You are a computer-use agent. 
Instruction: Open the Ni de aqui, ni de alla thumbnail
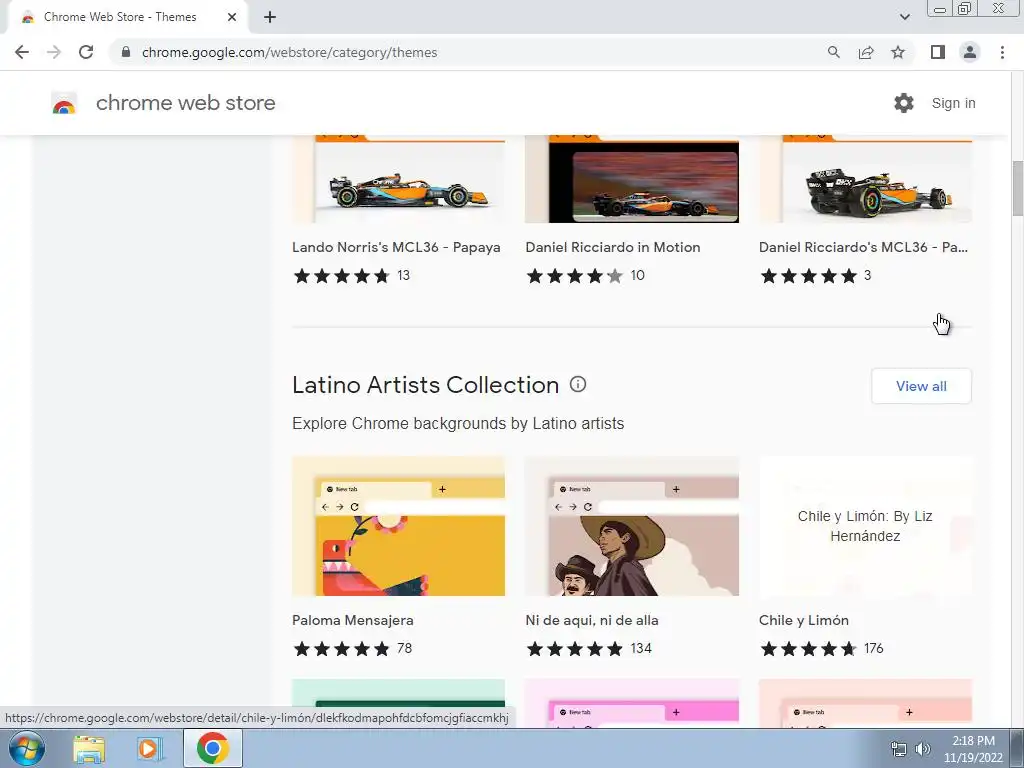[632, 526]
